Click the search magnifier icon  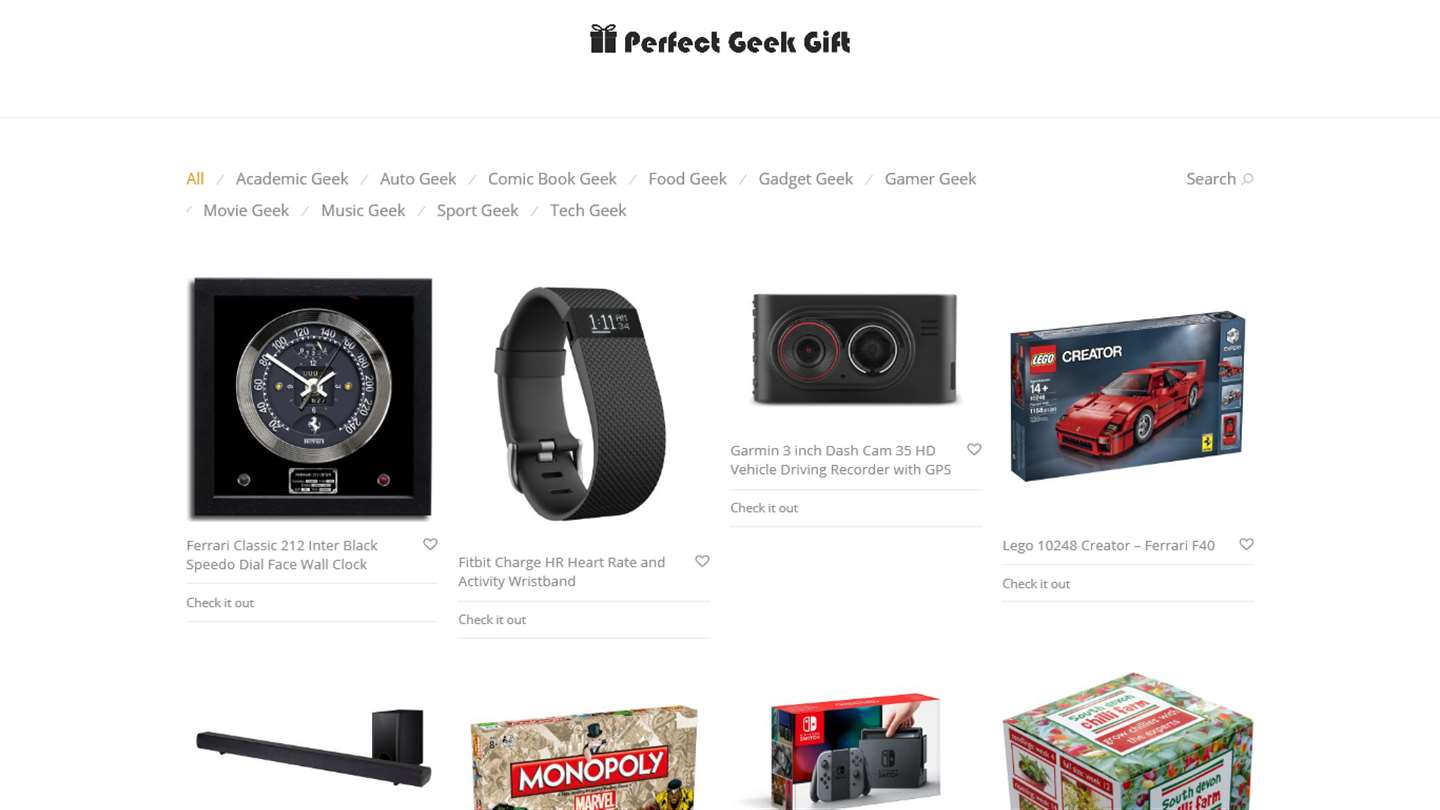tap(1247, 179)
